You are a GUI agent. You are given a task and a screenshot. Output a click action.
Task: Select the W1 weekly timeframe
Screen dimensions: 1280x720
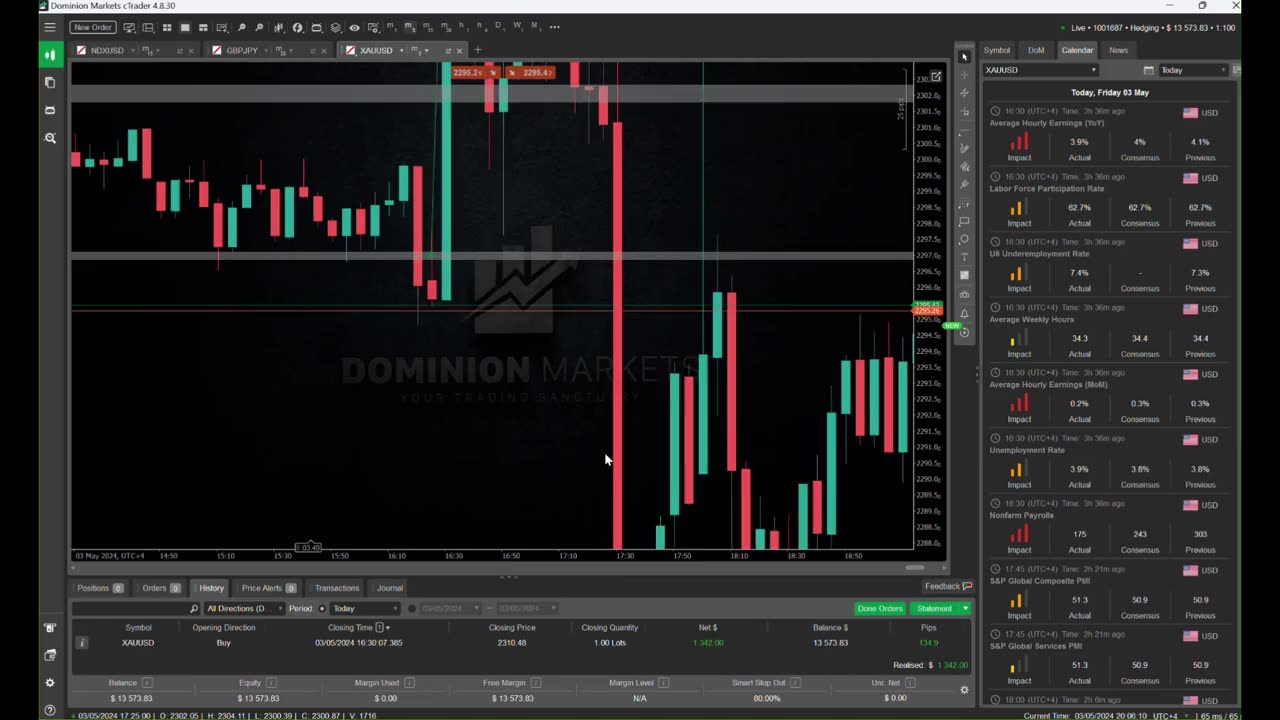518,26
